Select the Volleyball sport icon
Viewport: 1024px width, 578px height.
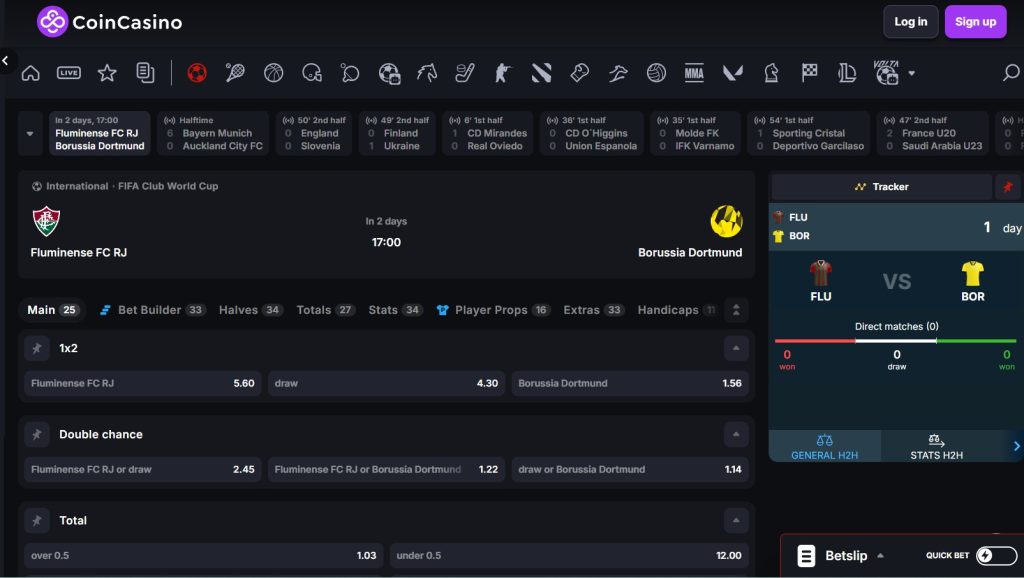click(656, 72)
